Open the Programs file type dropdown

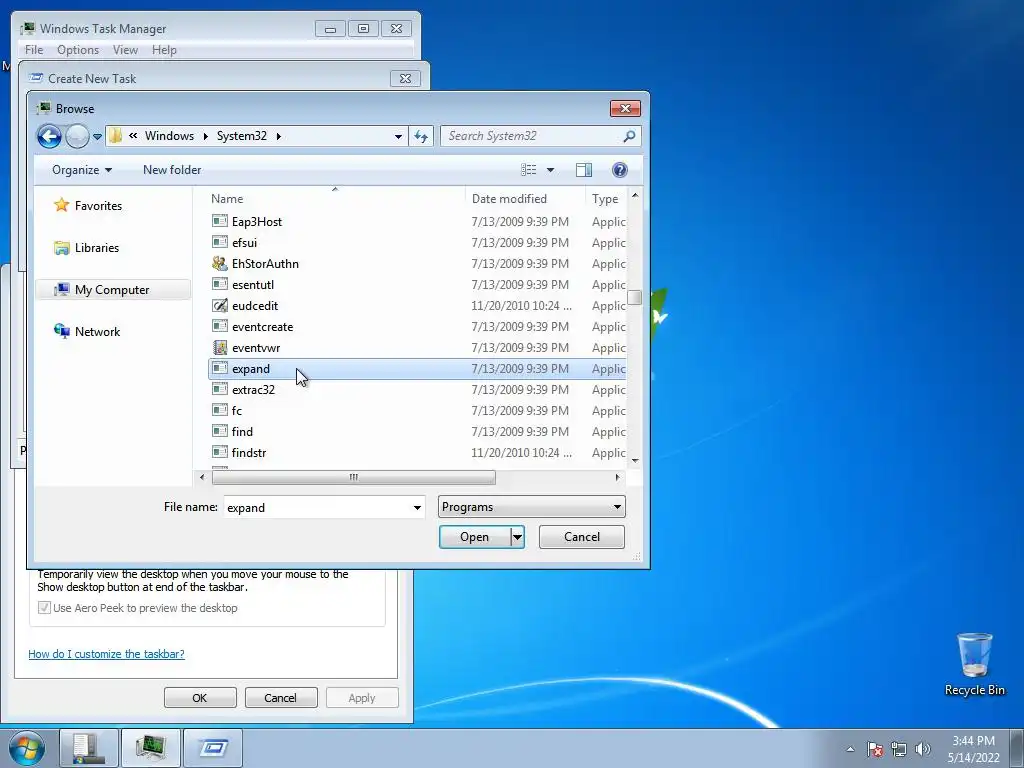coord(532,507)
